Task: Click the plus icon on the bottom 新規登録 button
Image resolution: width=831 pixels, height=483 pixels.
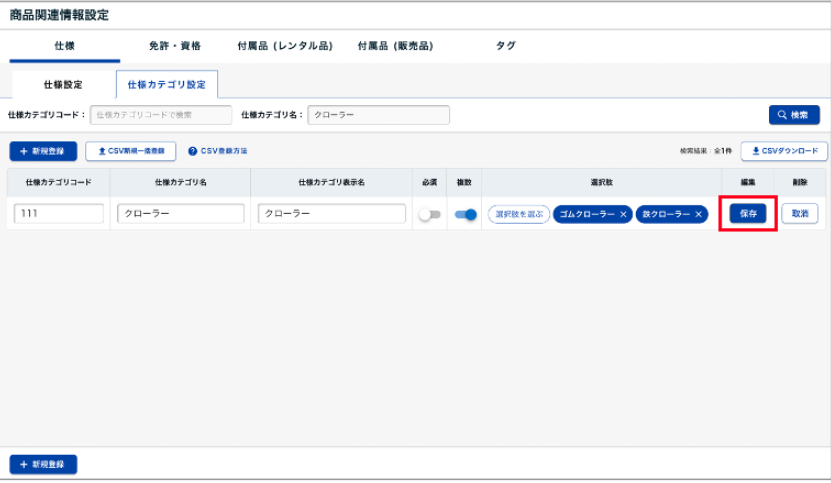Action: (x=23, y=465)
